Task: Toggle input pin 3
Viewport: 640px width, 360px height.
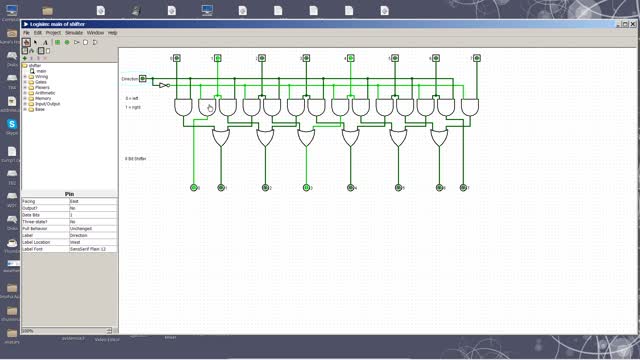Action: pos(306,58)
